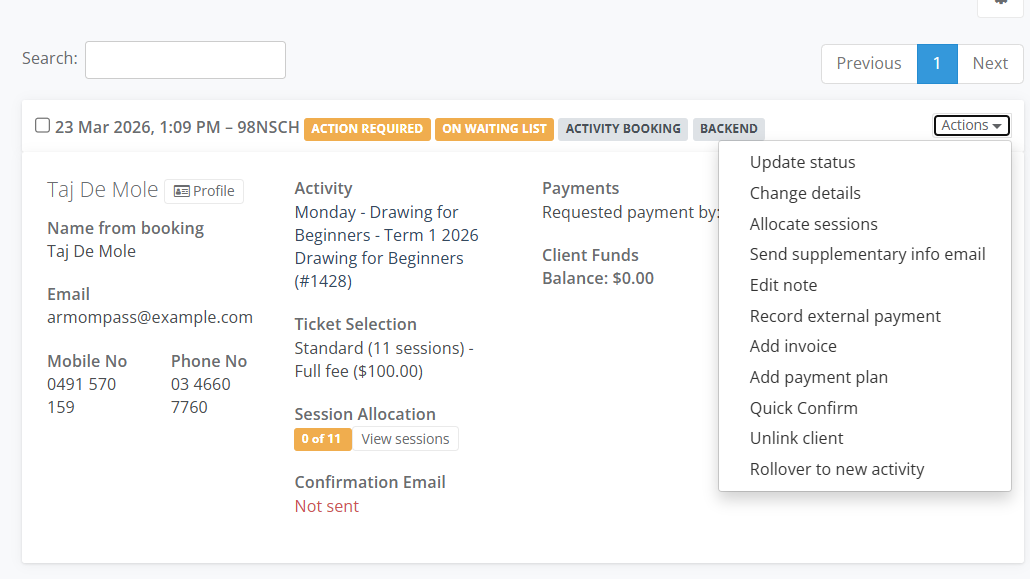Click the View sessions button
The image size is (1030, 579).
pos(405,439)
